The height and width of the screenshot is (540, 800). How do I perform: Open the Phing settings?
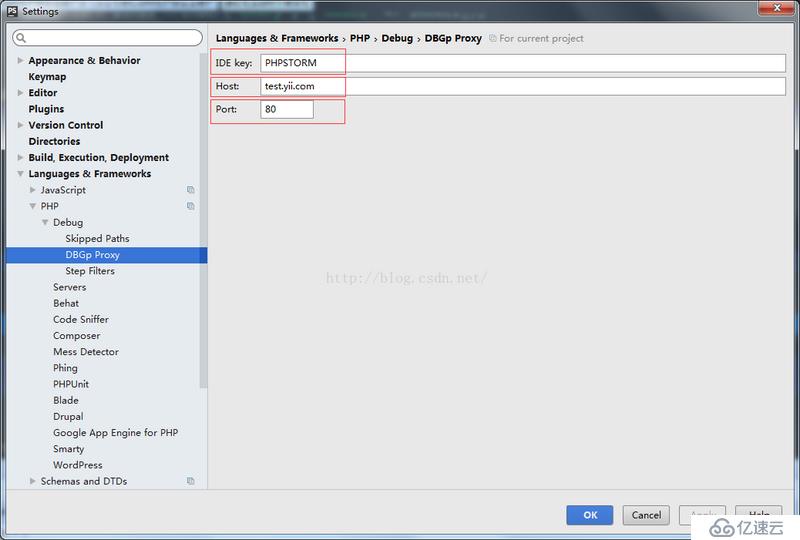tap(65, 368)
